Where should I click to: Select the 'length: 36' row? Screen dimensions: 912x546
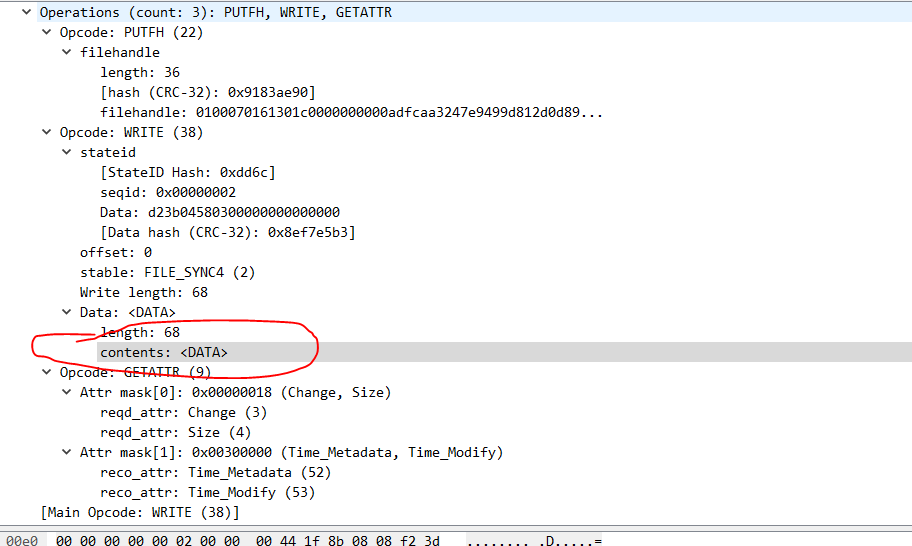[140, 72]
